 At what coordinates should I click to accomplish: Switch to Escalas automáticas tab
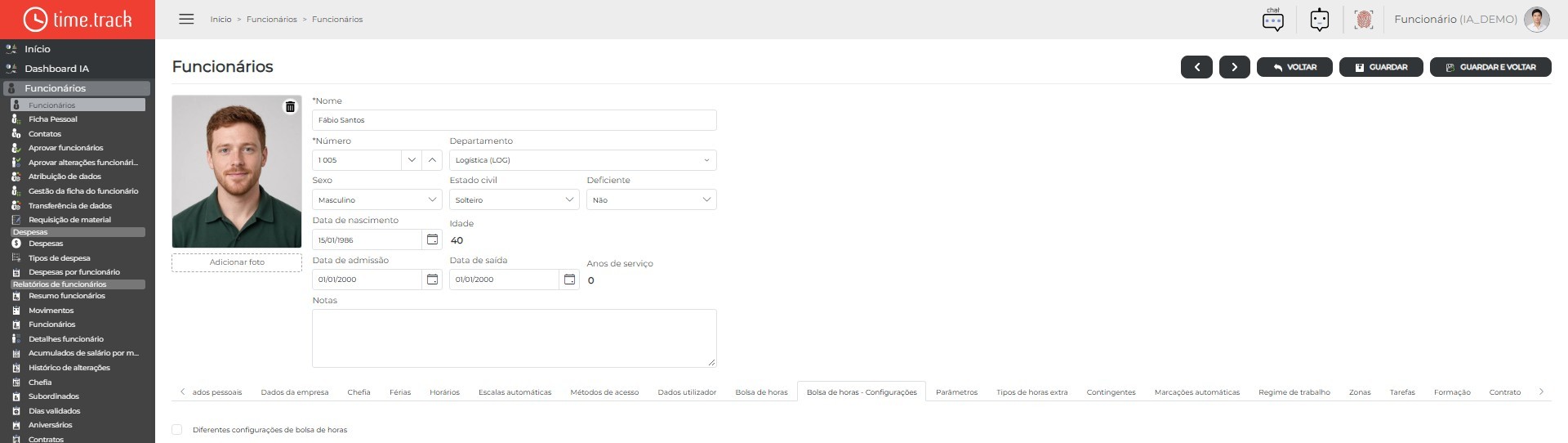(x=515, y=392)
